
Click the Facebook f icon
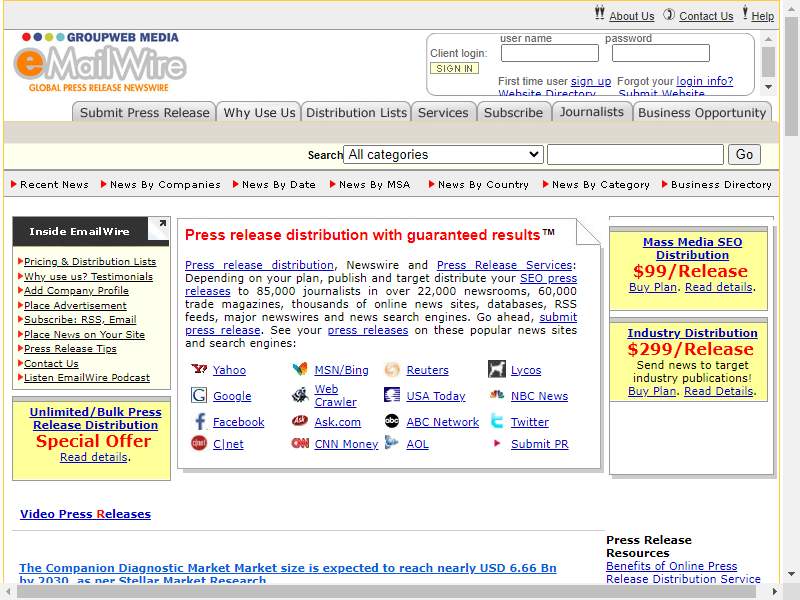point(199,421)
